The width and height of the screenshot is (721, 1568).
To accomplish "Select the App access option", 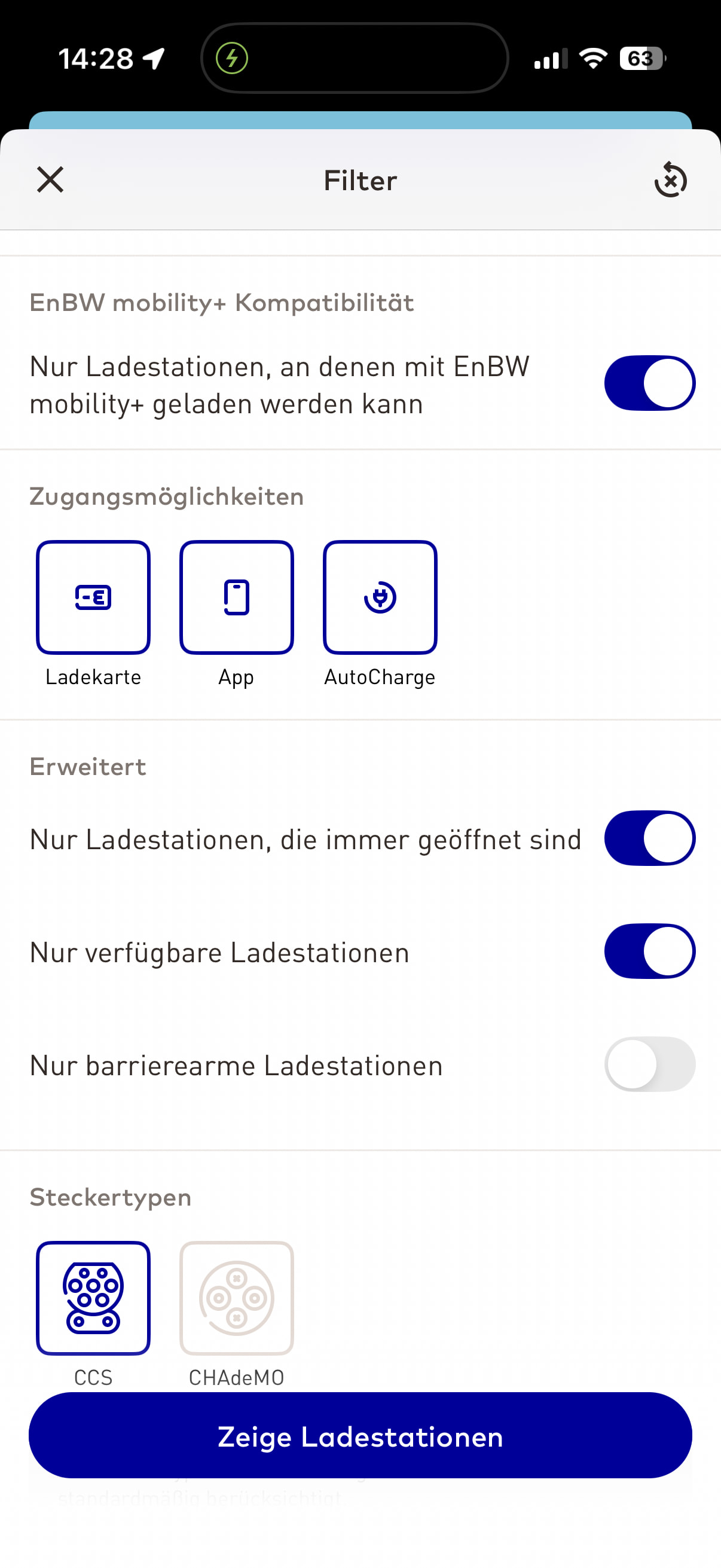I will coord(236,597).
